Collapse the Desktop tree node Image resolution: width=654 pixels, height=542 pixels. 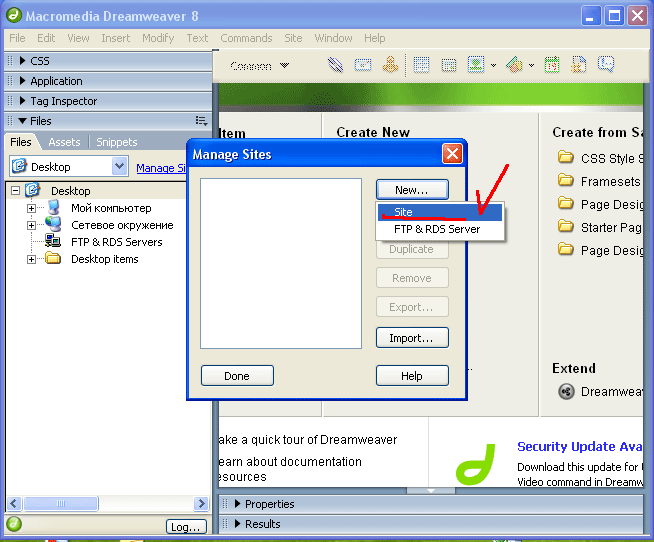click(x=15, y=191)
